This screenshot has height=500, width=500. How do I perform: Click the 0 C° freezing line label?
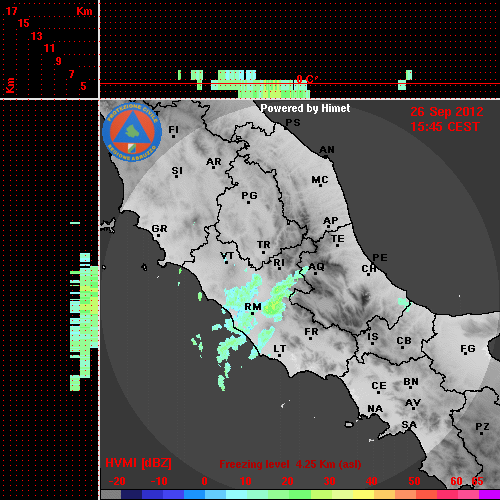pos(307,79)
